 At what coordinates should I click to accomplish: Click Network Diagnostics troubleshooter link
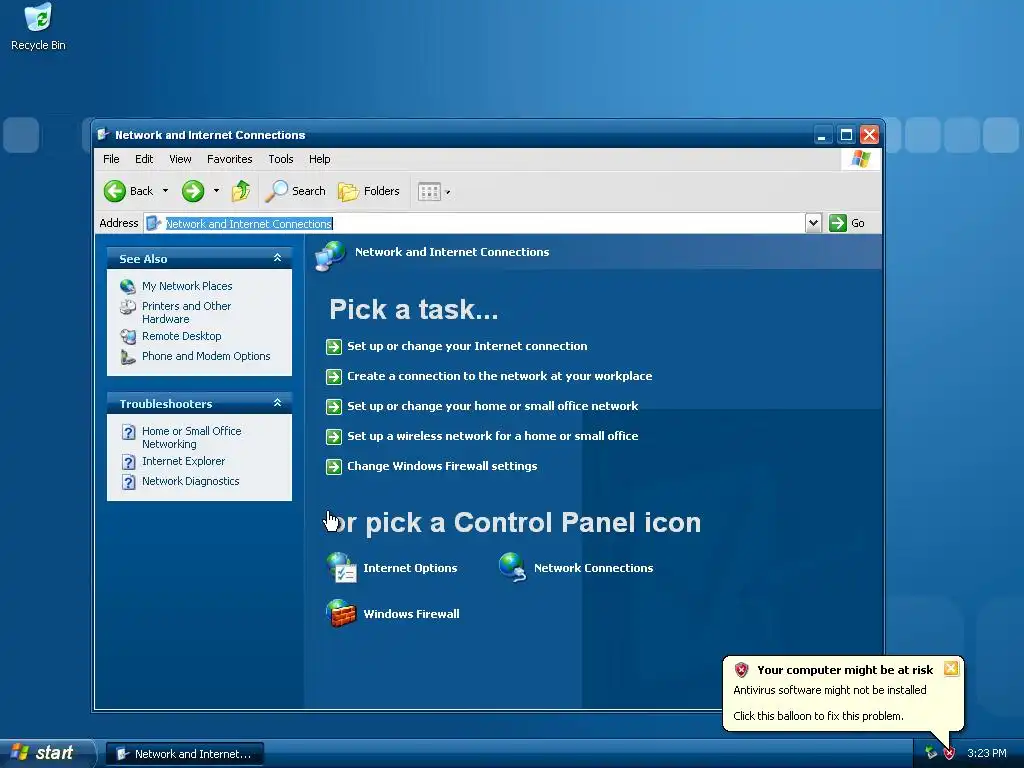click(191, 481)
